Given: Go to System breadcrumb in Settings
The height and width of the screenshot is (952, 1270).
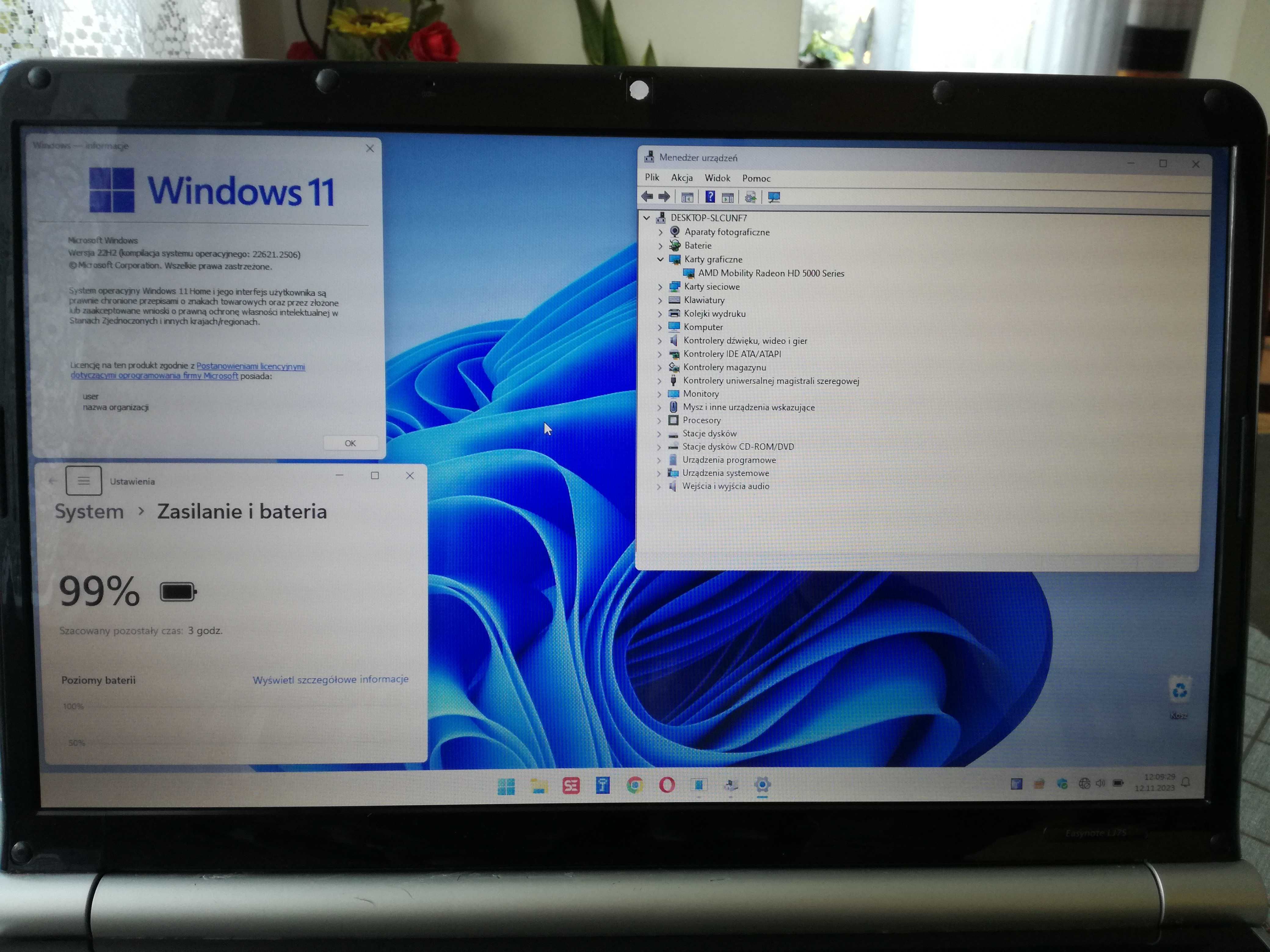Looking at the screenshot, I should point(89,511).
